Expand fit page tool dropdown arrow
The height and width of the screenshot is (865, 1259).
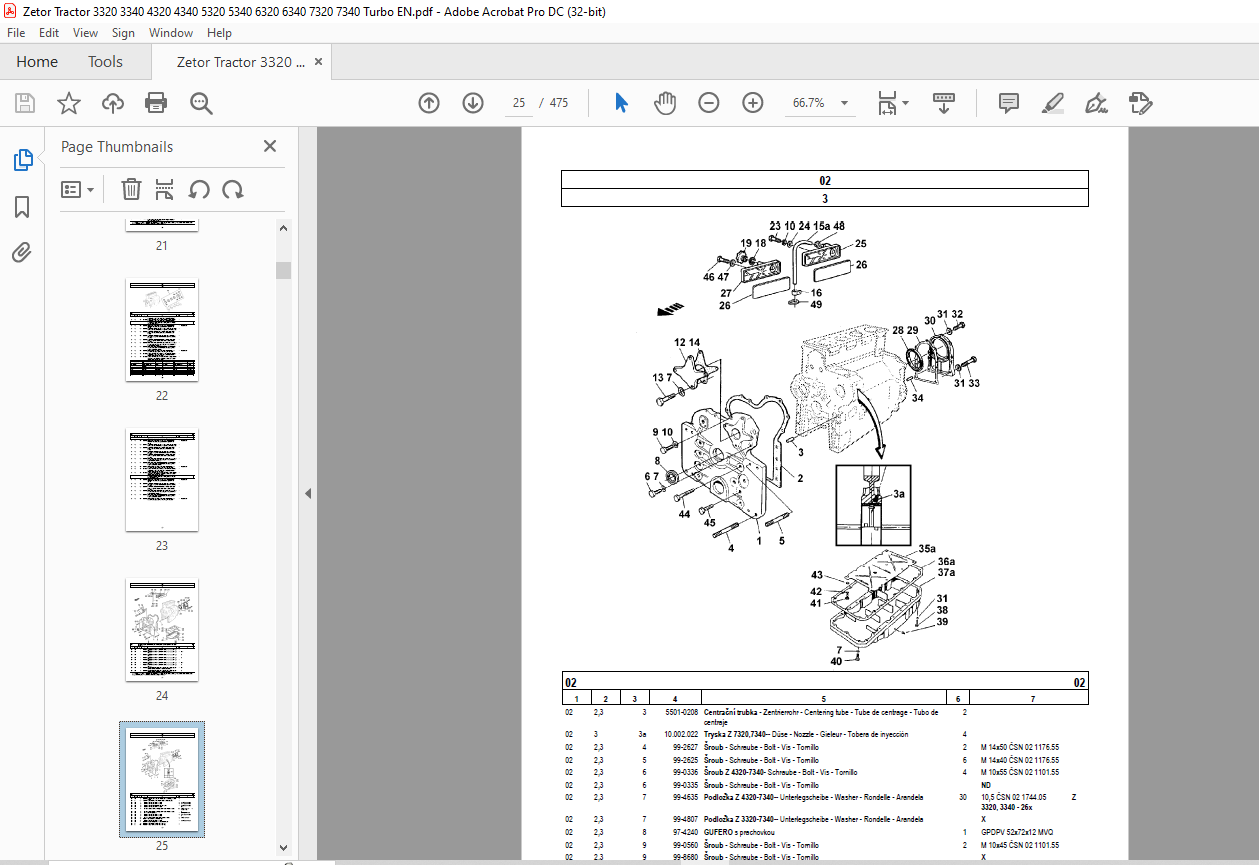pos(906,103)
